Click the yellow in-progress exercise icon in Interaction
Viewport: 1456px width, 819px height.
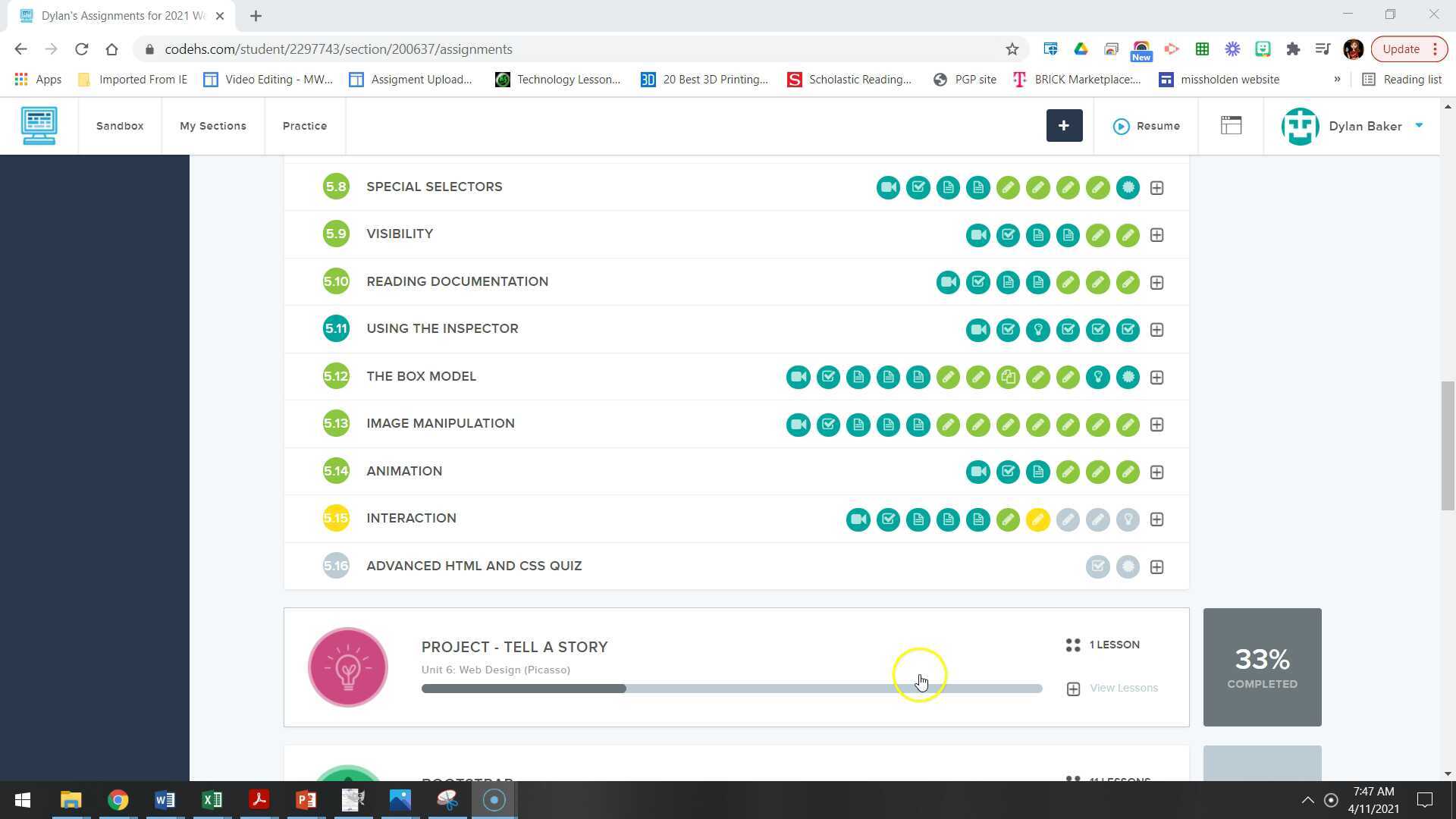pos(1037,519)
